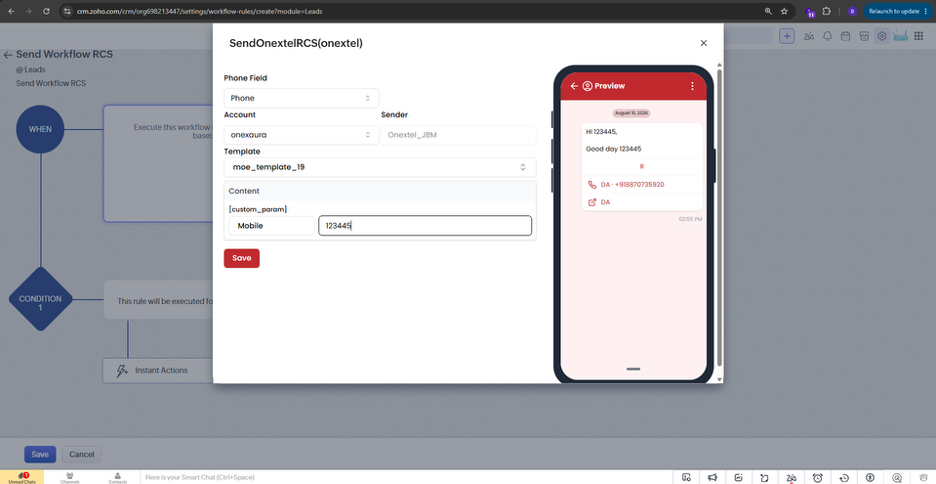Open the Zia assistant icon in CRM header
This screenshot has width=936, height=484.
click(x=809, y=36)
